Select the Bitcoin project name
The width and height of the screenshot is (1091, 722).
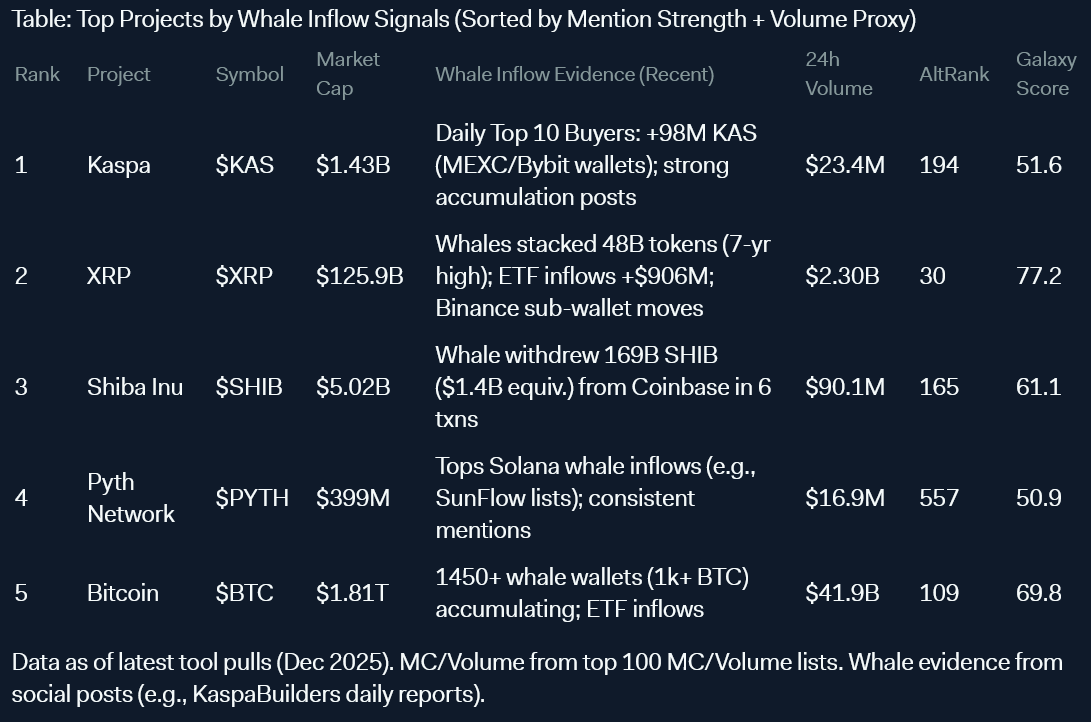tap(122, 593)
